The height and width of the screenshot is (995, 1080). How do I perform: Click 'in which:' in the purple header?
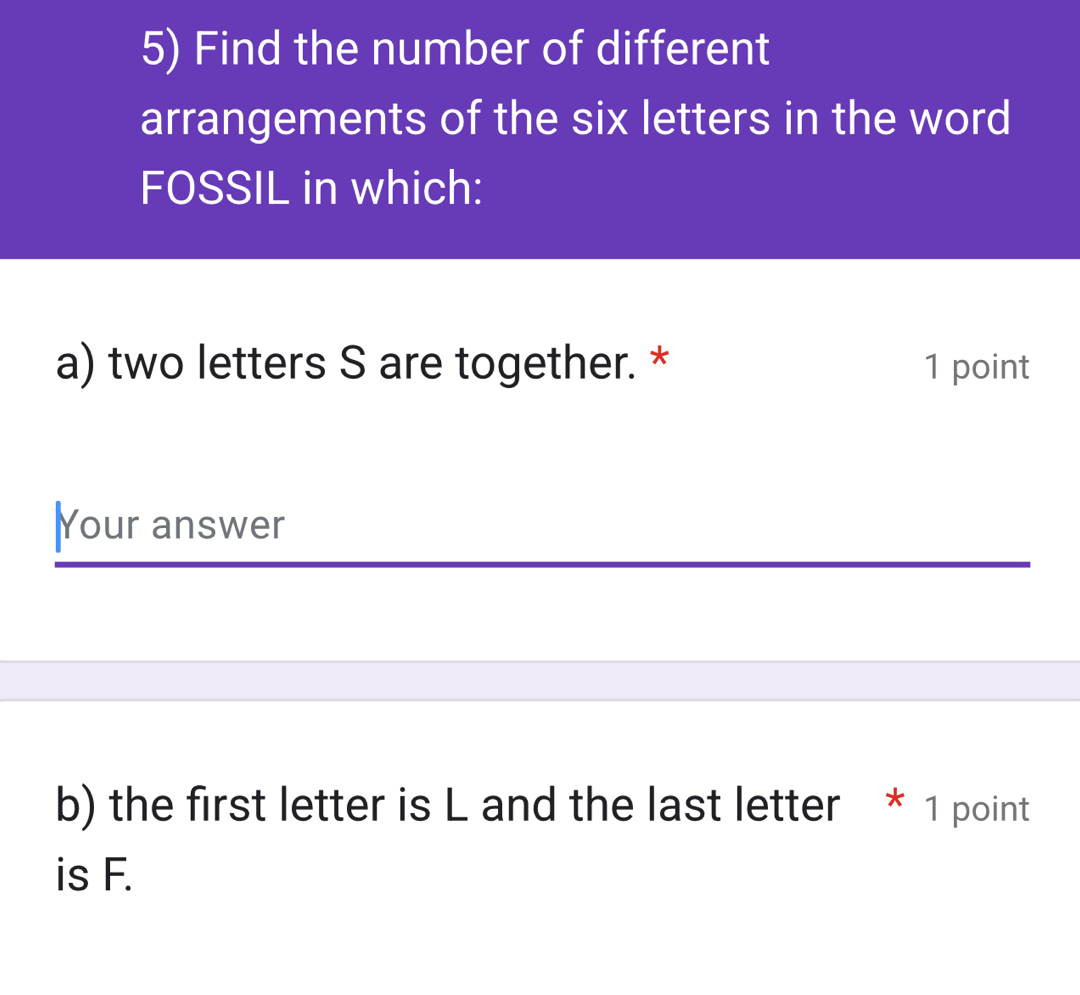(393, 187)
